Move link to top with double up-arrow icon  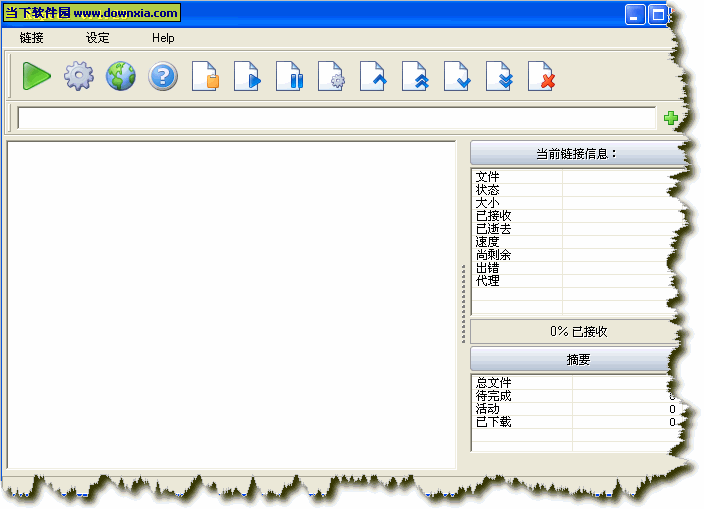click(415, 76)
